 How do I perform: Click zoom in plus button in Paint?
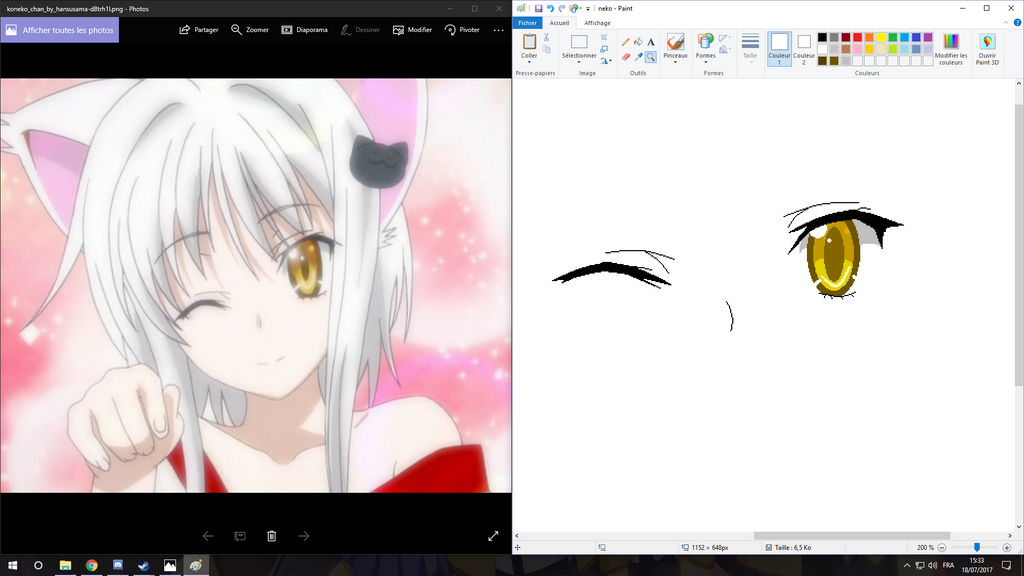tap(1006, 548)
